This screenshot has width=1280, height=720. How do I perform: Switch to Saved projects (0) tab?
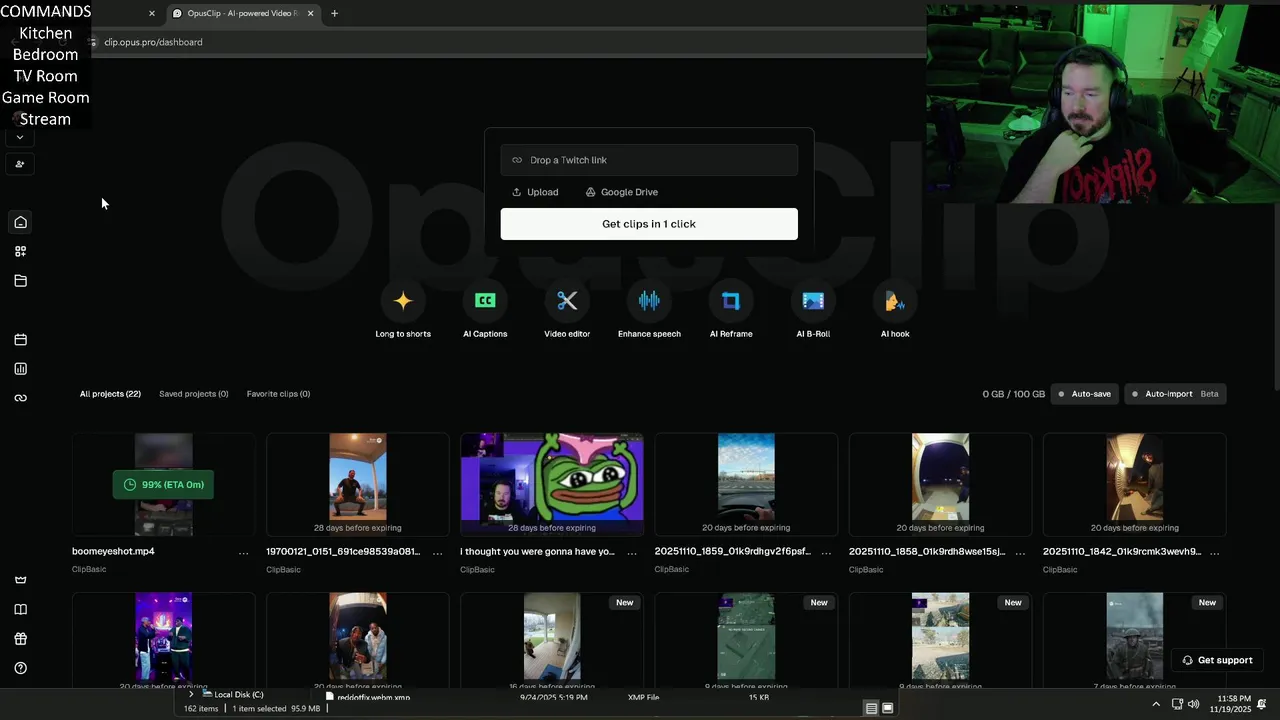(193, 394)
